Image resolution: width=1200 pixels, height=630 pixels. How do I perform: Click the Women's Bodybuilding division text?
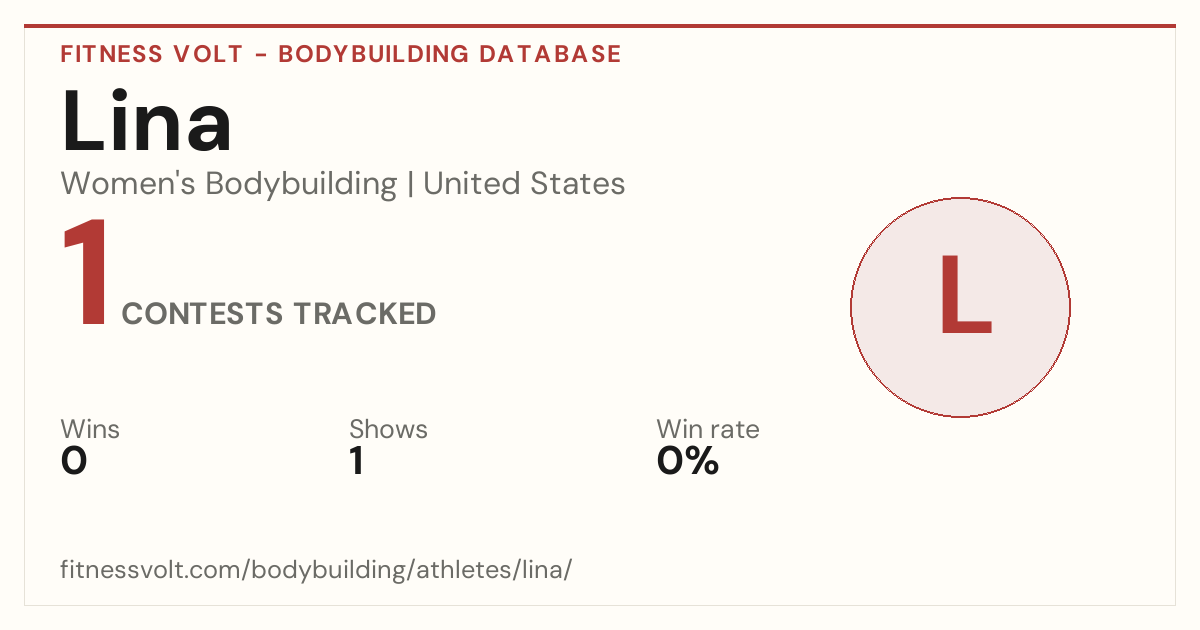(229, 184)
